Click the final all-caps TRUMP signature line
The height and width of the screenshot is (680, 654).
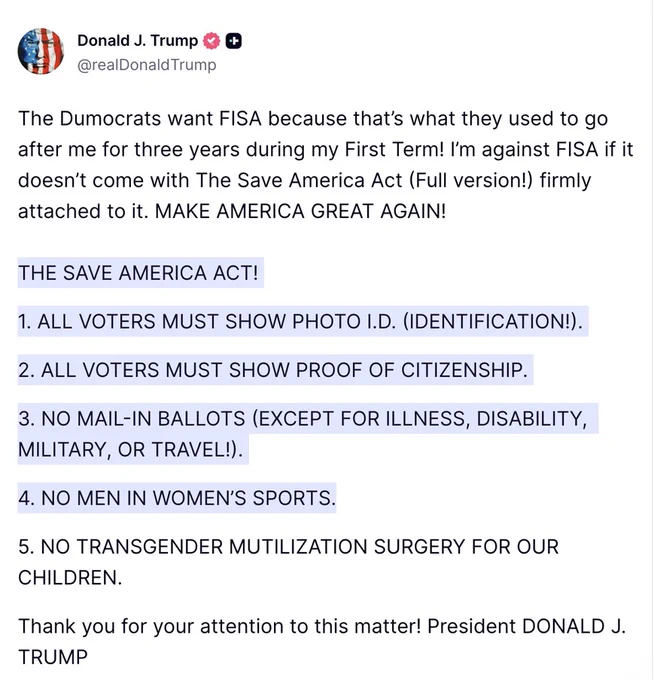coord(52,657)
